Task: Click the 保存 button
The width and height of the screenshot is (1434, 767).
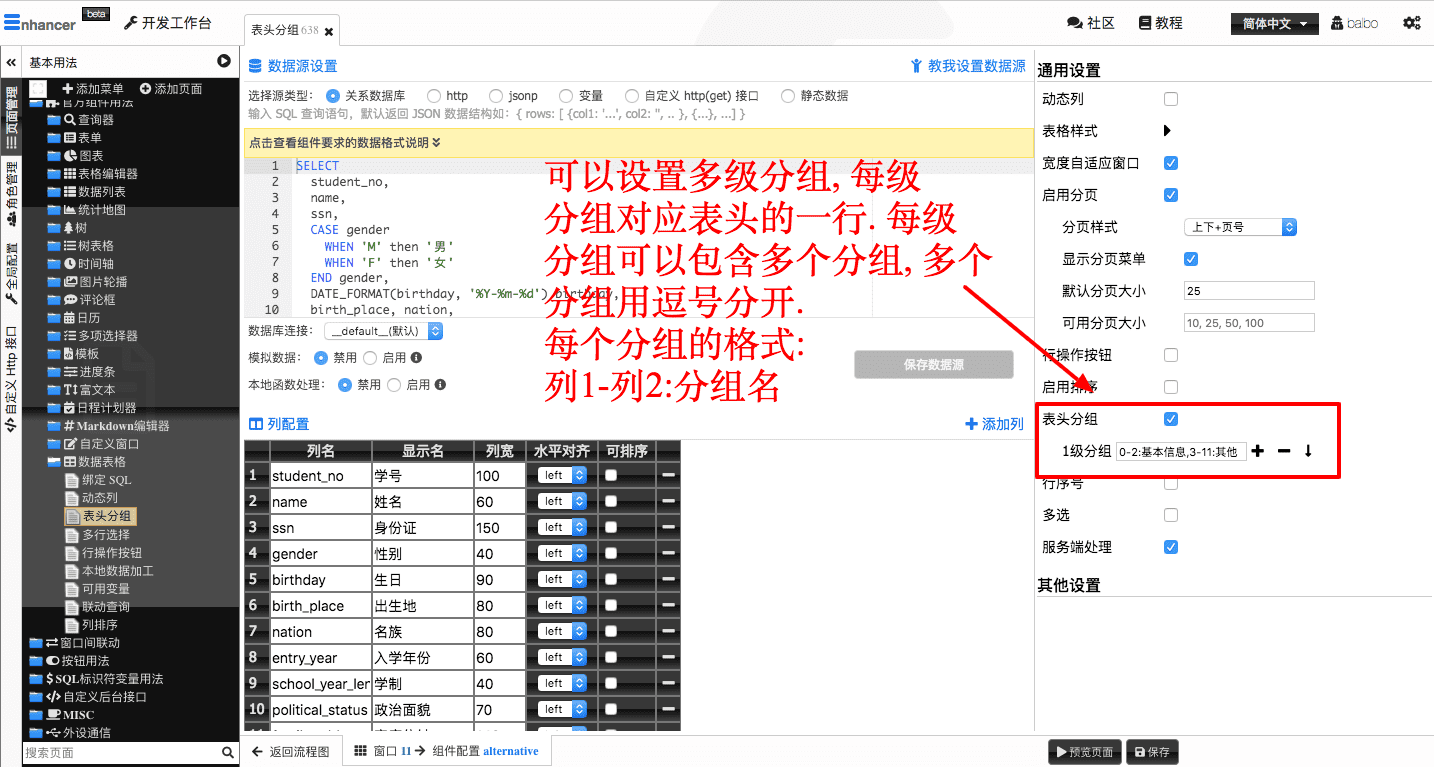Action: click(1151, 752)
